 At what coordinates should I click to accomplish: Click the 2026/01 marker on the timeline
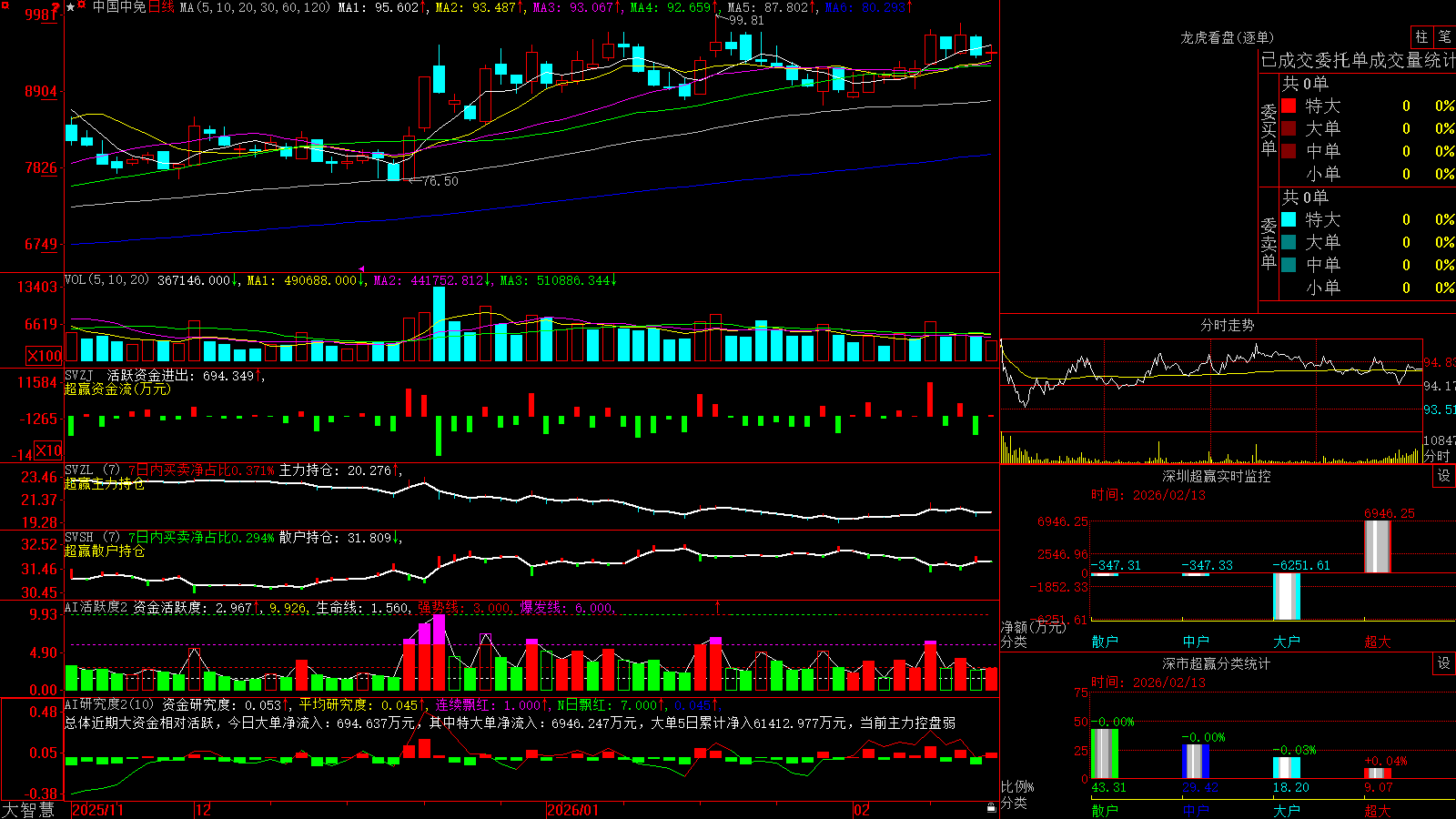(573, 810)
